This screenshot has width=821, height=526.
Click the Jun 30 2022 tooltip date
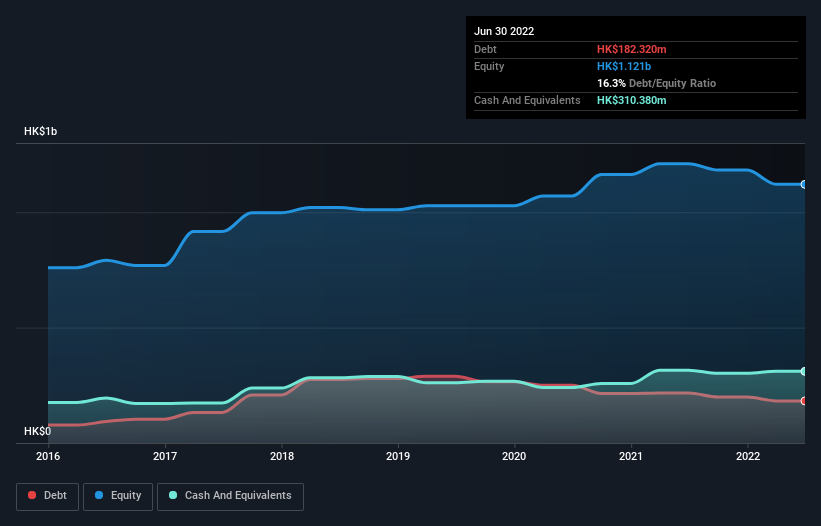pos(504,31)
